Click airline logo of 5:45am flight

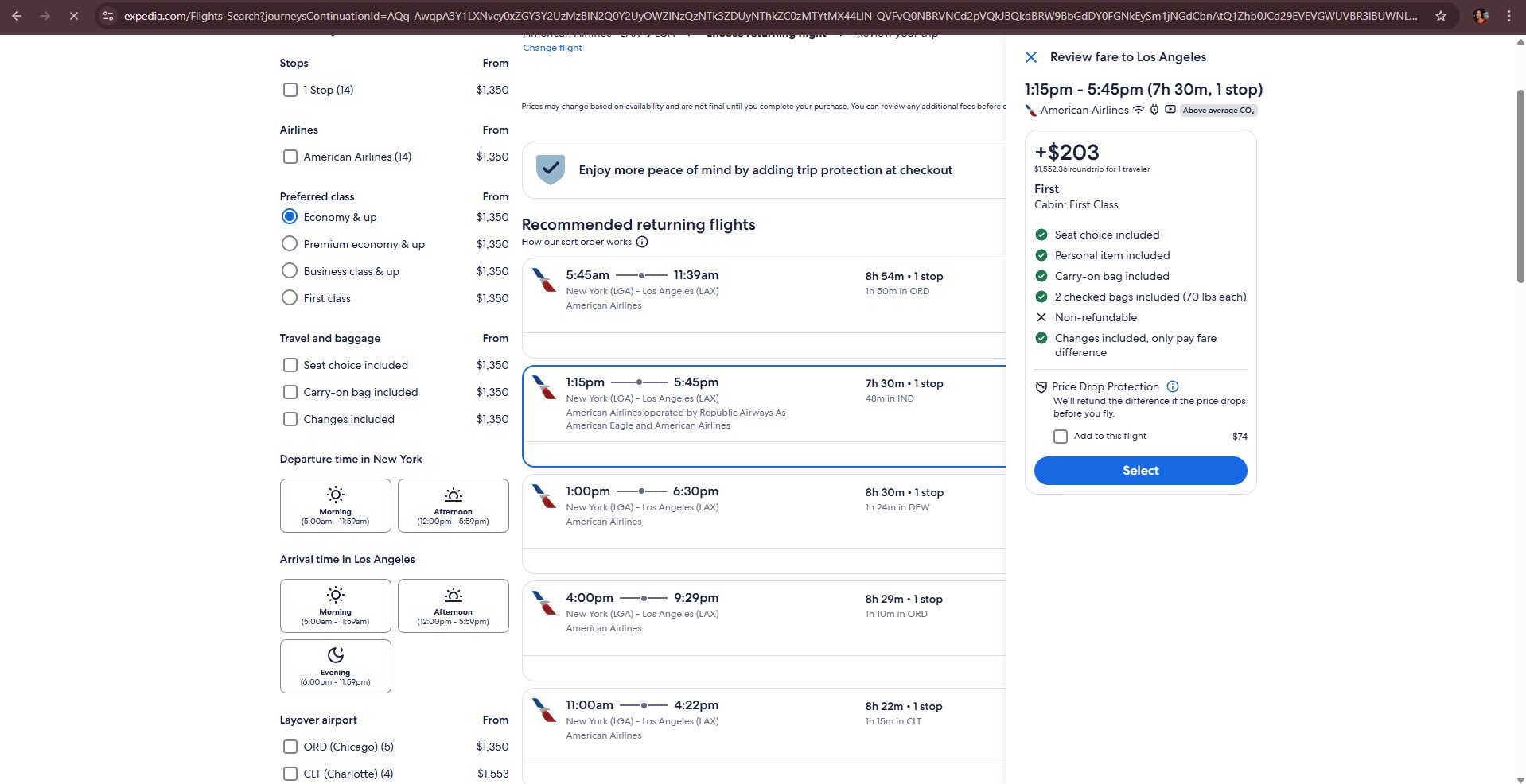(544, 280)
